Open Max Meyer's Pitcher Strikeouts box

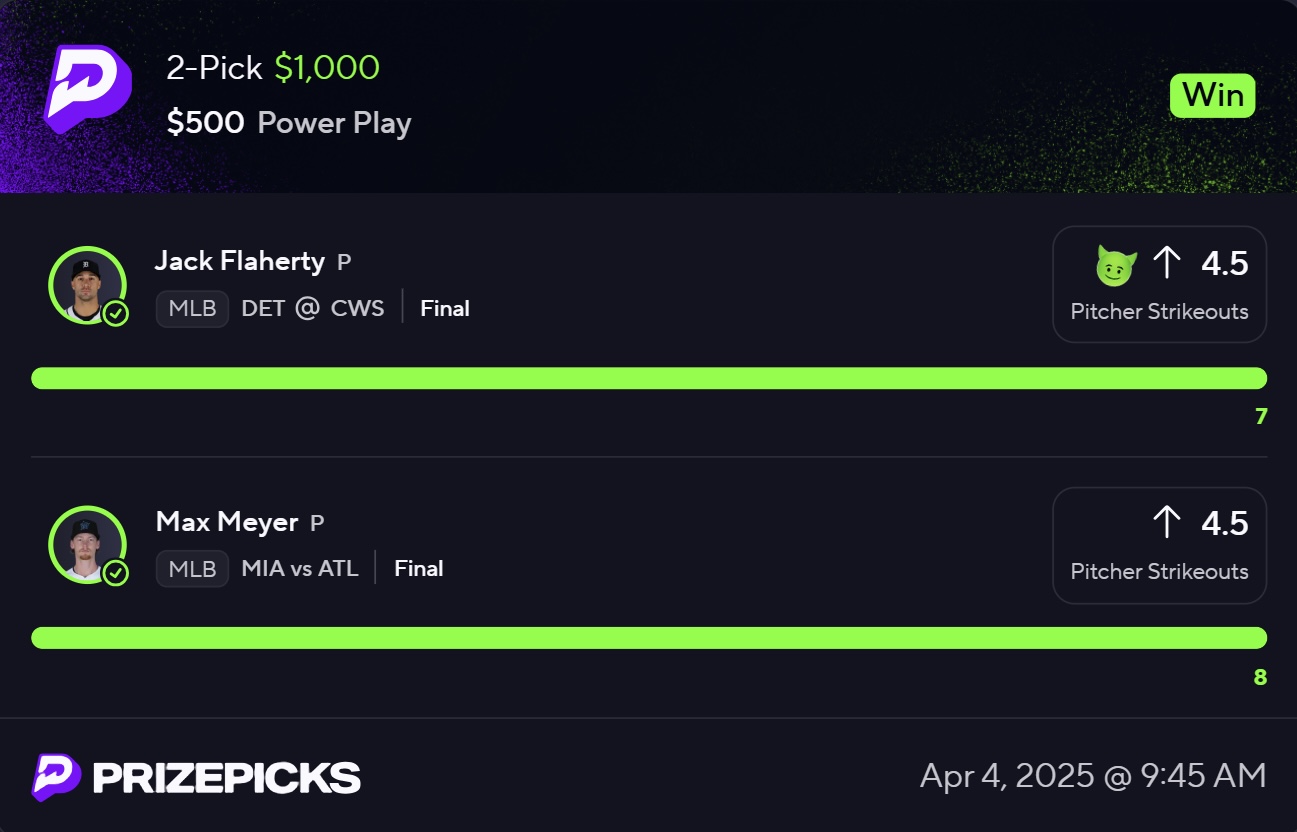point(1159,545)
